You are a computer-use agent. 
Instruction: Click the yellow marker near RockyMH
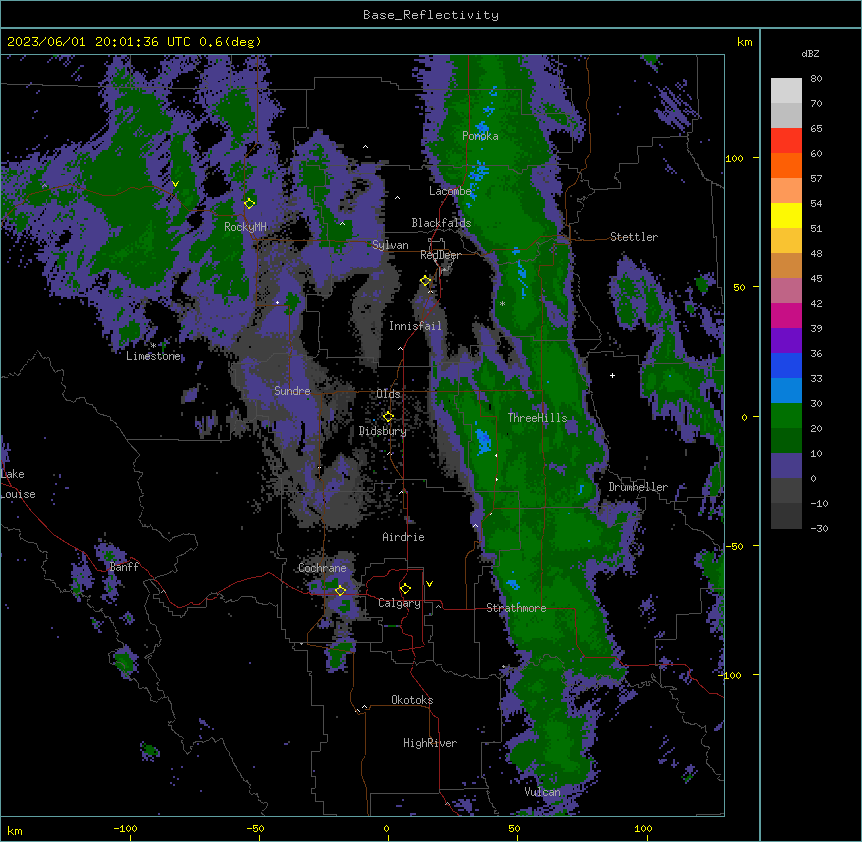(x=250, y=203)
